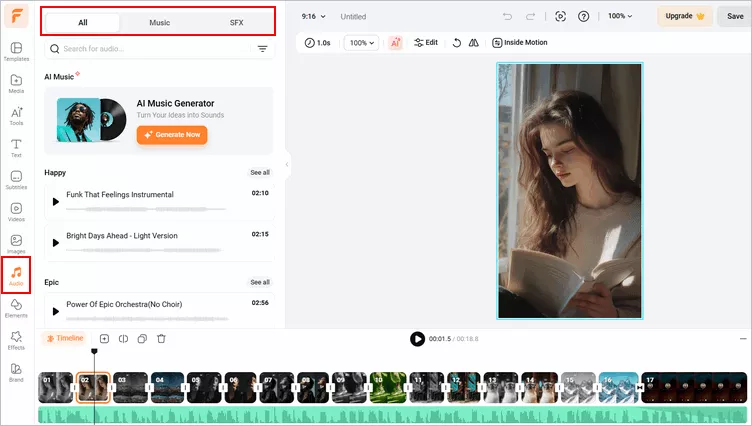
Task: Click the app logo icon
Action: point(16,16)
